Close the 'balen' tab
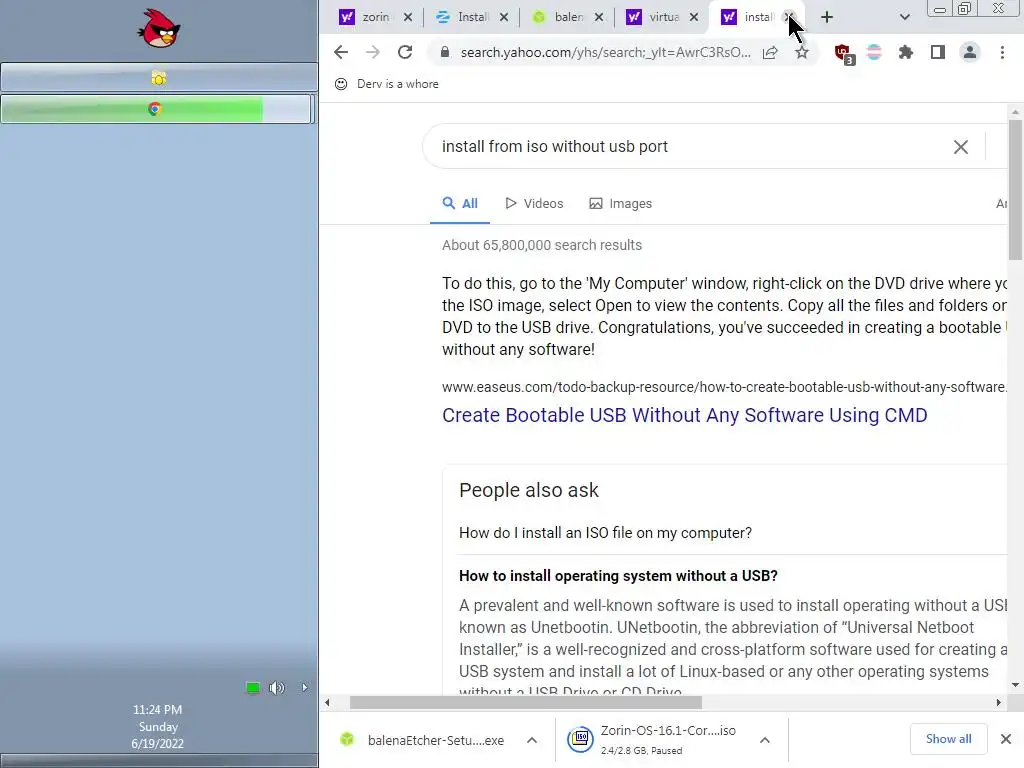This screenshot has width=1024, height=768. pyautogui.click(x=599, y=17)
